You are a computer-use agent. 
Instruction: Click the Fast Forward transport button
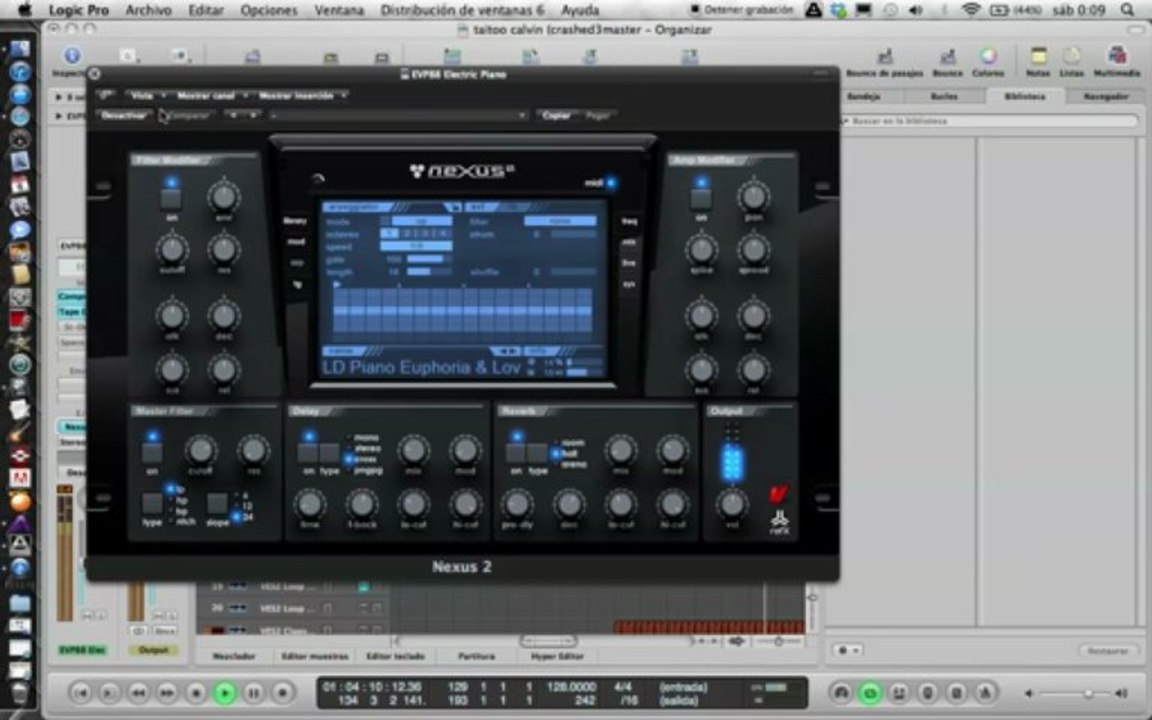[168, 693]
